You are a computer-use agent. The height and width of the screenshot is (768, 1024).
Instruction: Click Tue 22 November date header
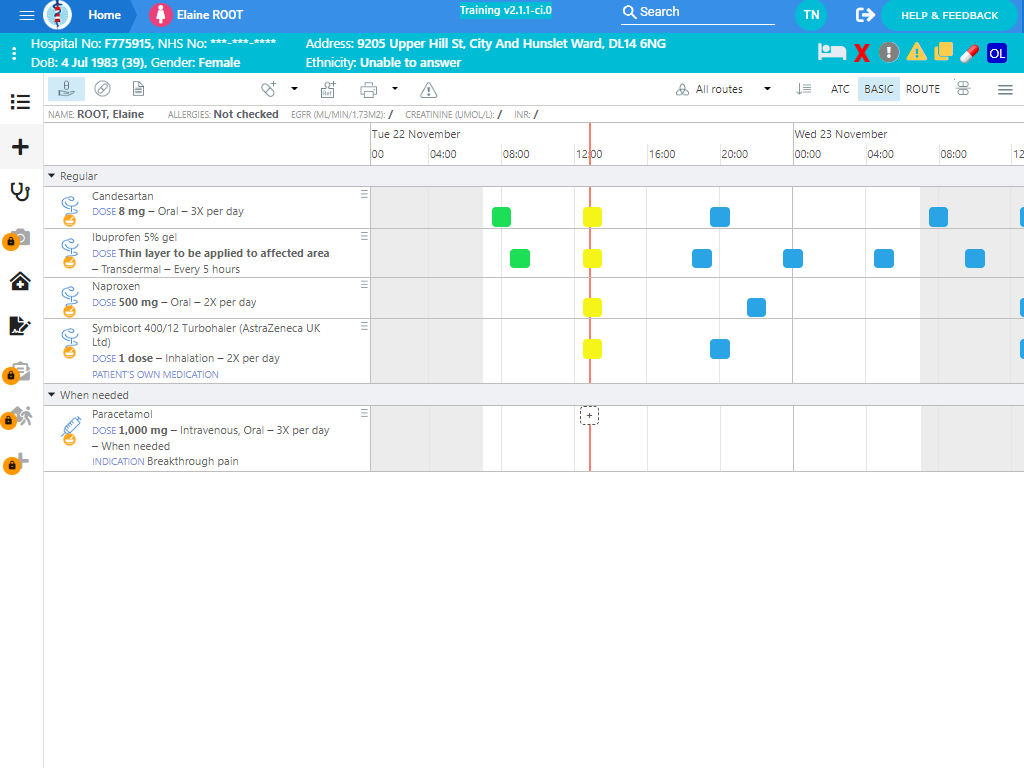416,134
